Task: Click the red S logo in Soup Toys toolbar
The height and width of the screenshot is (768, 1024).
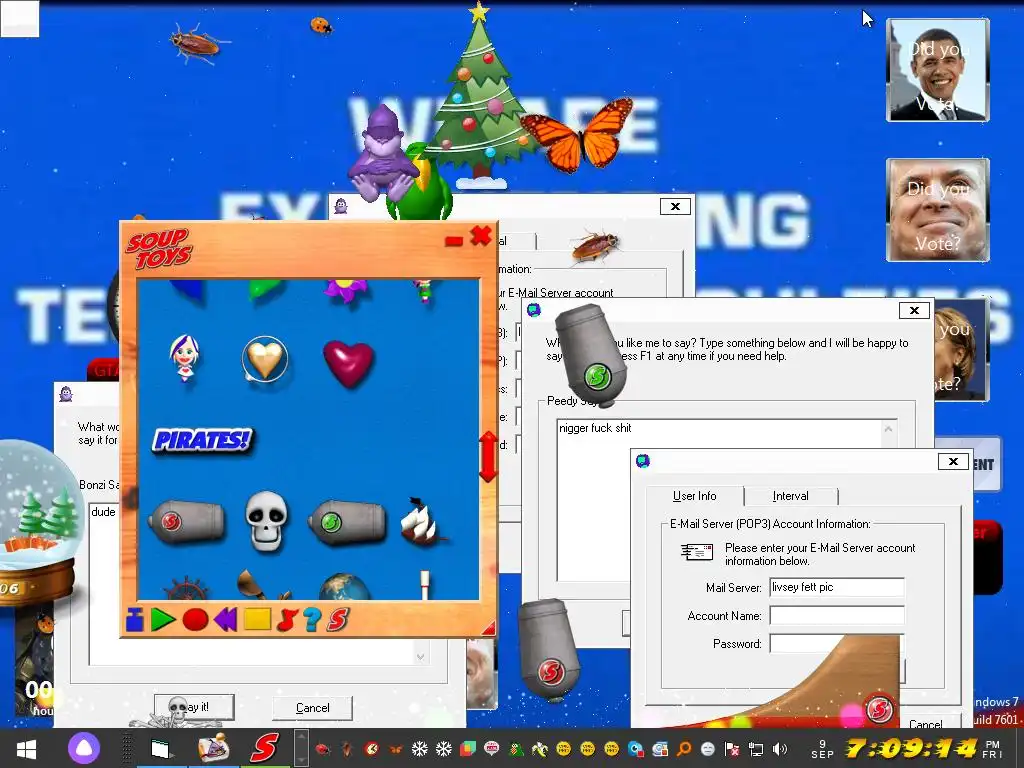Action: point(338,620)
